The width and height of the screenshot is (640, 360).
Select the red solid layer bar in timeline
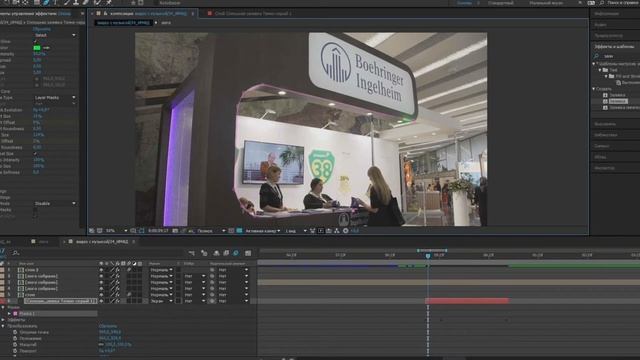click(467, 301)
